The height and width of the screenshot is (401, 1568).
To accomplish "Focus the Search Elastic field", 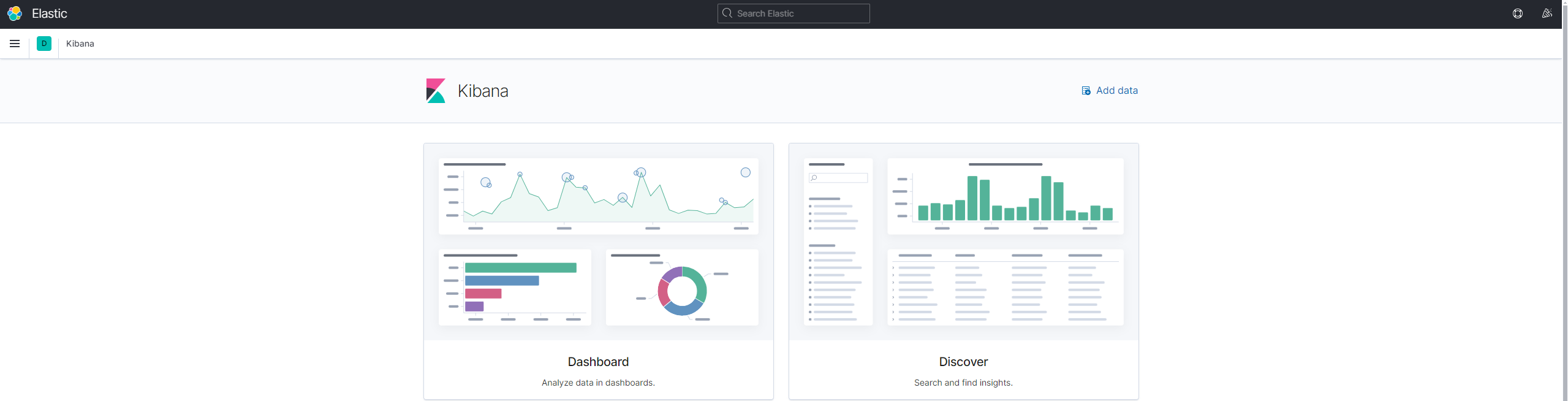I will click(x=793, y=13).
